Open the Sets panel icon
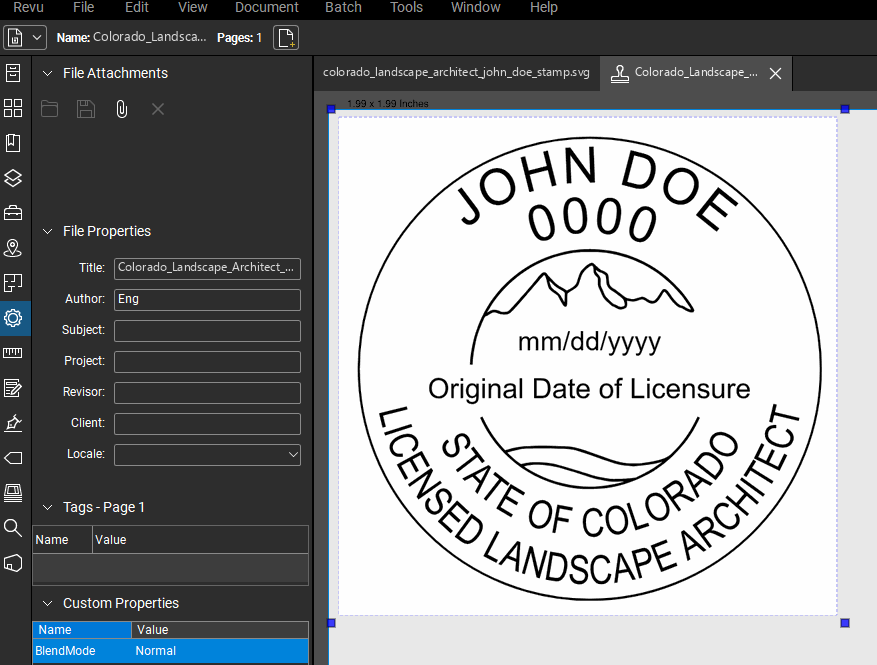 tap(13, 493)
